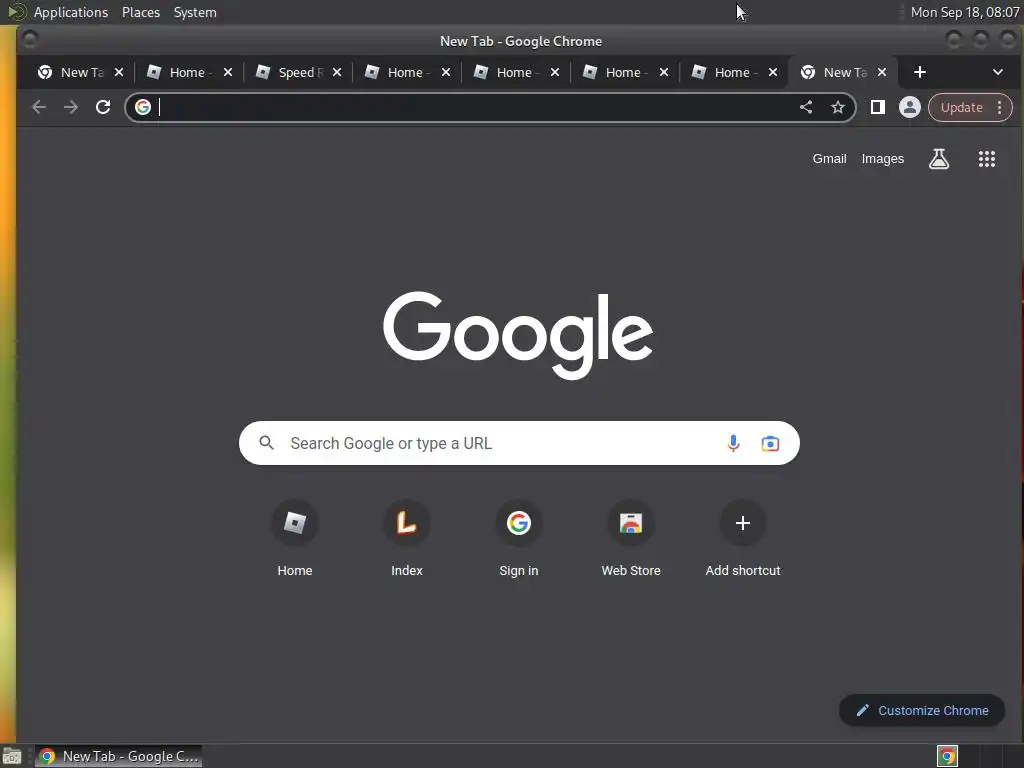The image size is (1024, 768).
Task: Bookmark this tab with the star icon
Action: [x=838, y=107]
